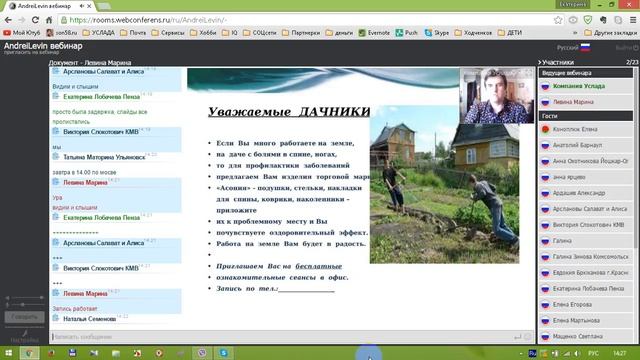The height and width of the screenshot is (360, 640).
Task: Expand the Хобби bookmarks folder
Action: point(203,33)
